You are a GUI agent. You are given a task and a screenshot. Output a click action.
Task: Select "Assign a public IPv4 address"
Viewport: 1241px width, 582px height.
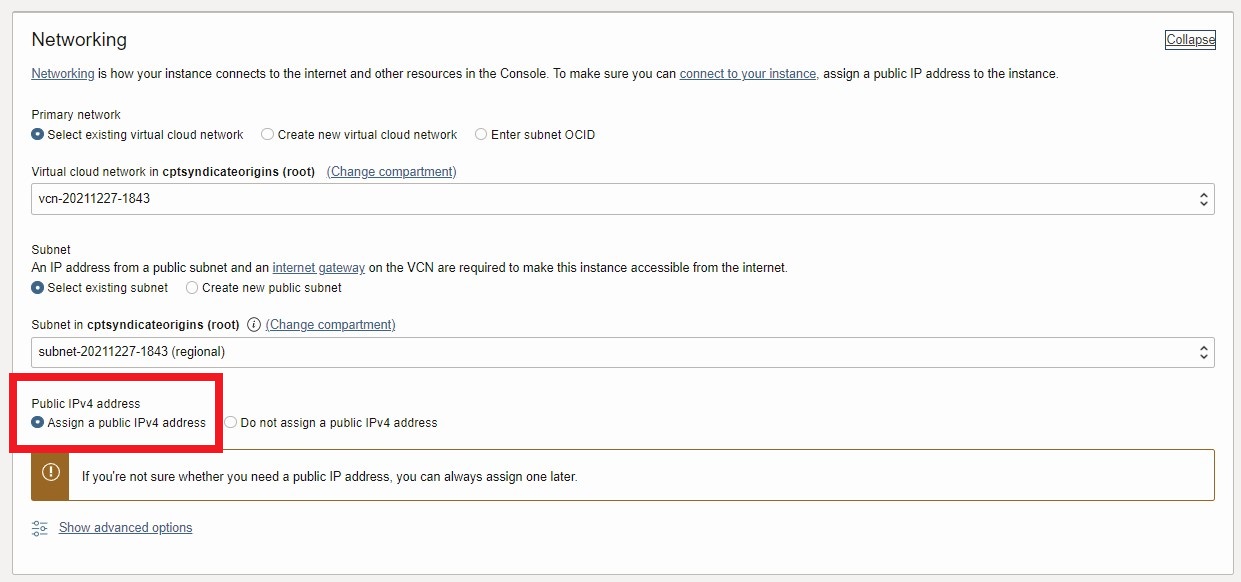tap(37, 422)
